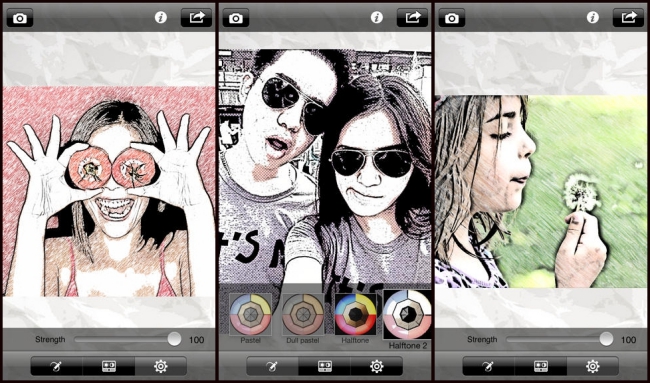Viewport: 650px width, 383px height.
Task: Select the presets tab in the left screen
Action: 109,366
